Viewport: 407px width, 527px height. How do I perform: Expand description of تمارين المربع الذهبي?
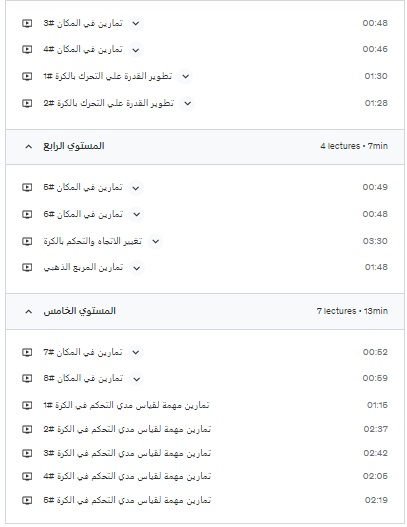[136, 268]
